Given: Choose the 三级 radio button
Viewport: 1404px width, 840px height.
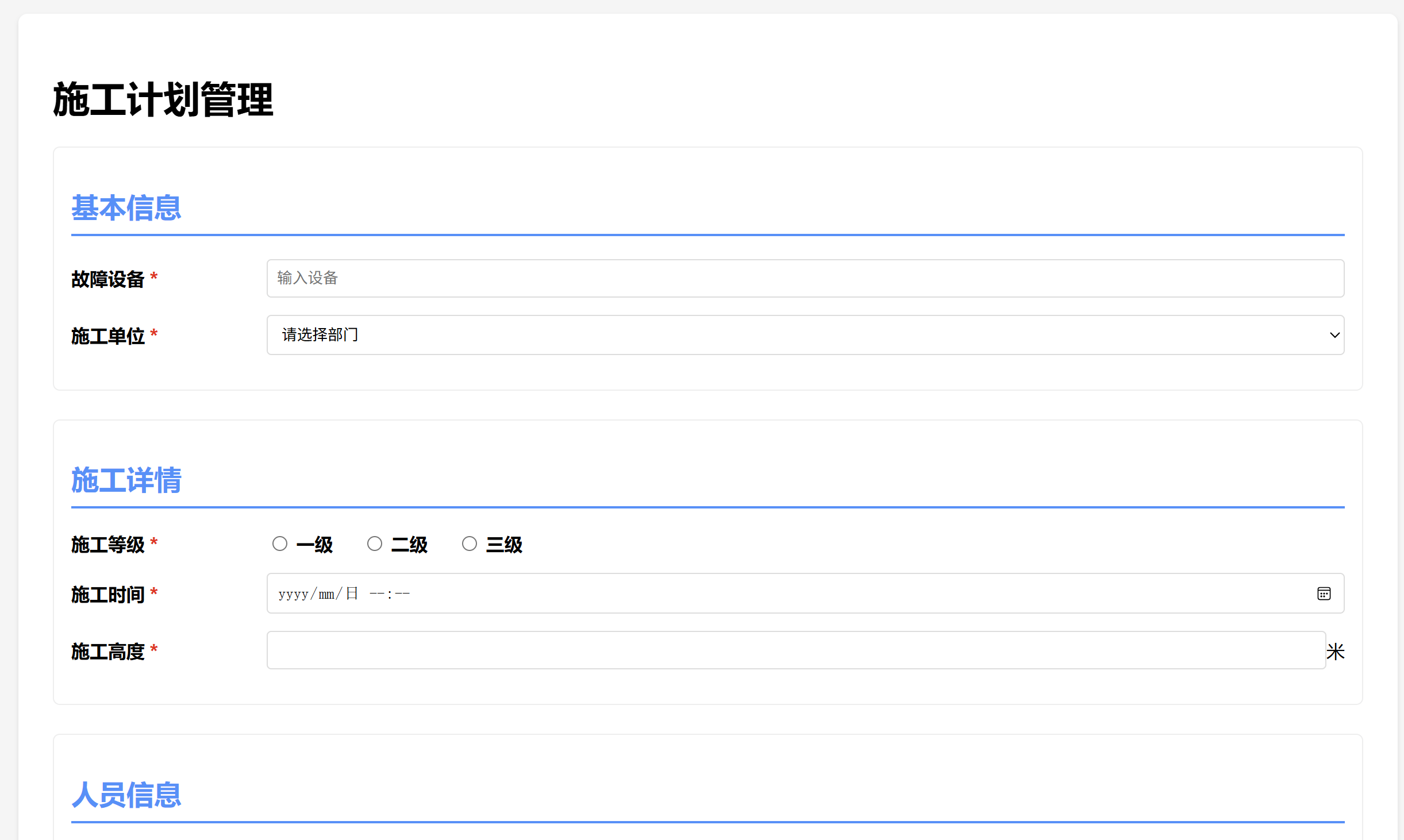Looking at the screenshot, I should coord(470,544).
